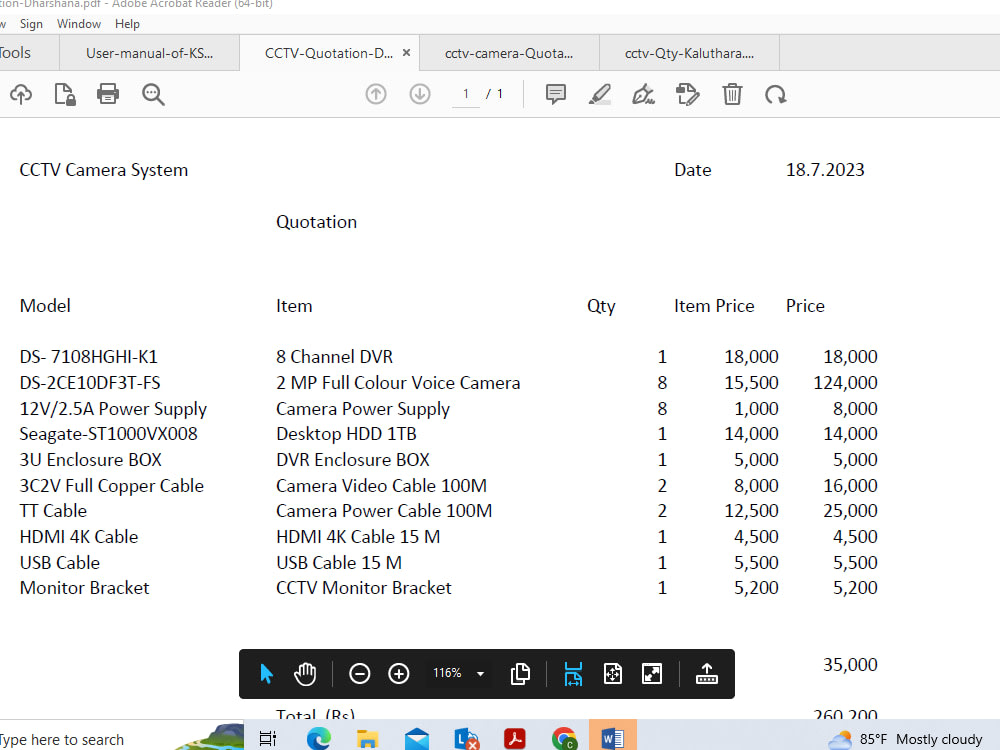1000x750 pixels.
Task: Open the Window menu
Action: (x=79, y=24)
